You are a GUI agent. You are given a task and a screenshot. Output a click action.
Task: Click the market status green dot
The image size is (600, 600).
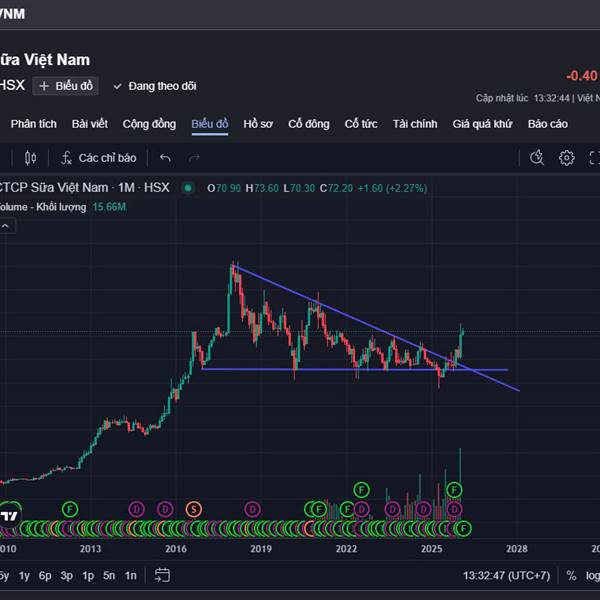pos(188,188)
